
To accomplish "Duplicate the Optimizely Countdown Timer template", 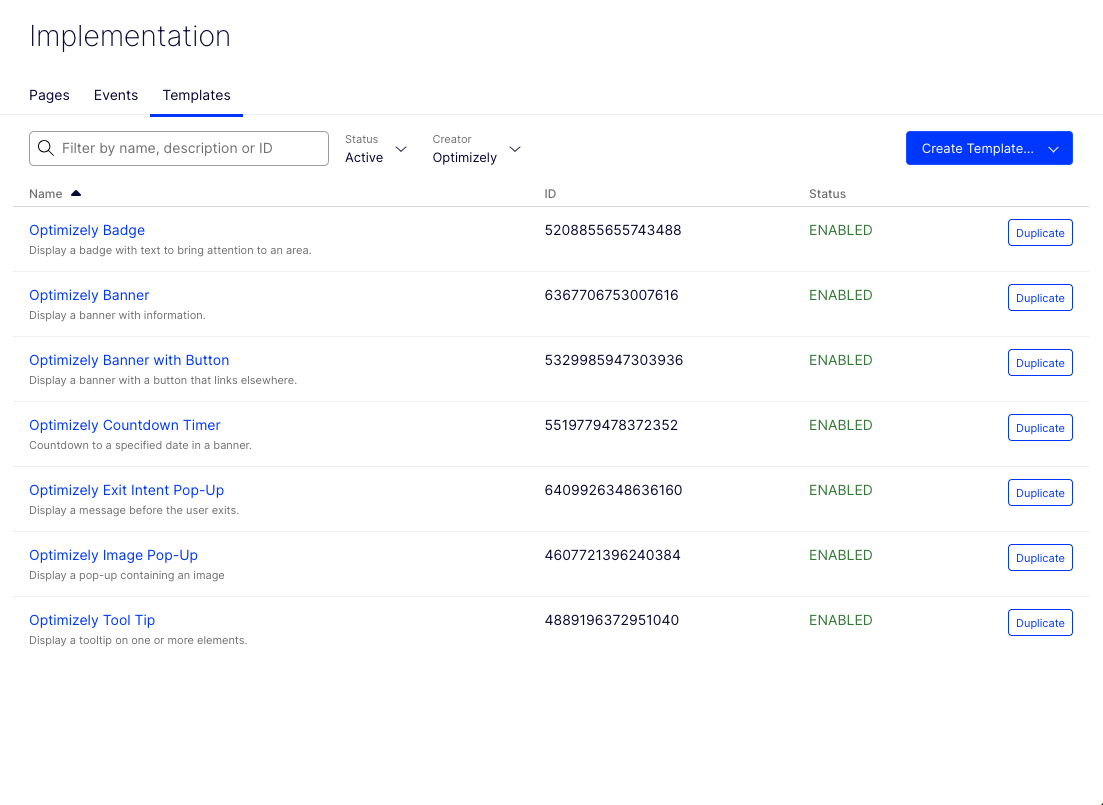I will 1040,428.
